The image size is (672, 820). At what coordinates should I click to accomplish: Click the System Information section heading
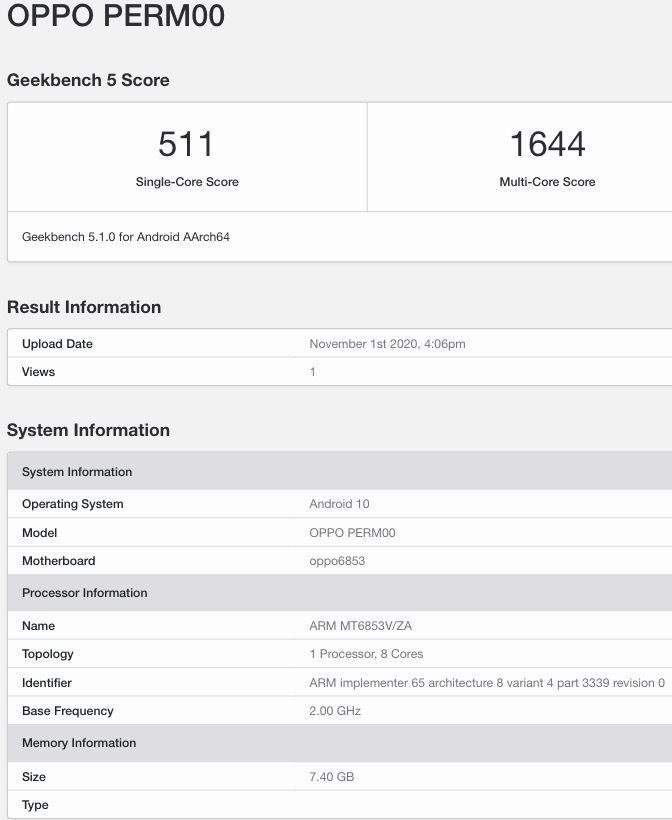tap(88, 430)
